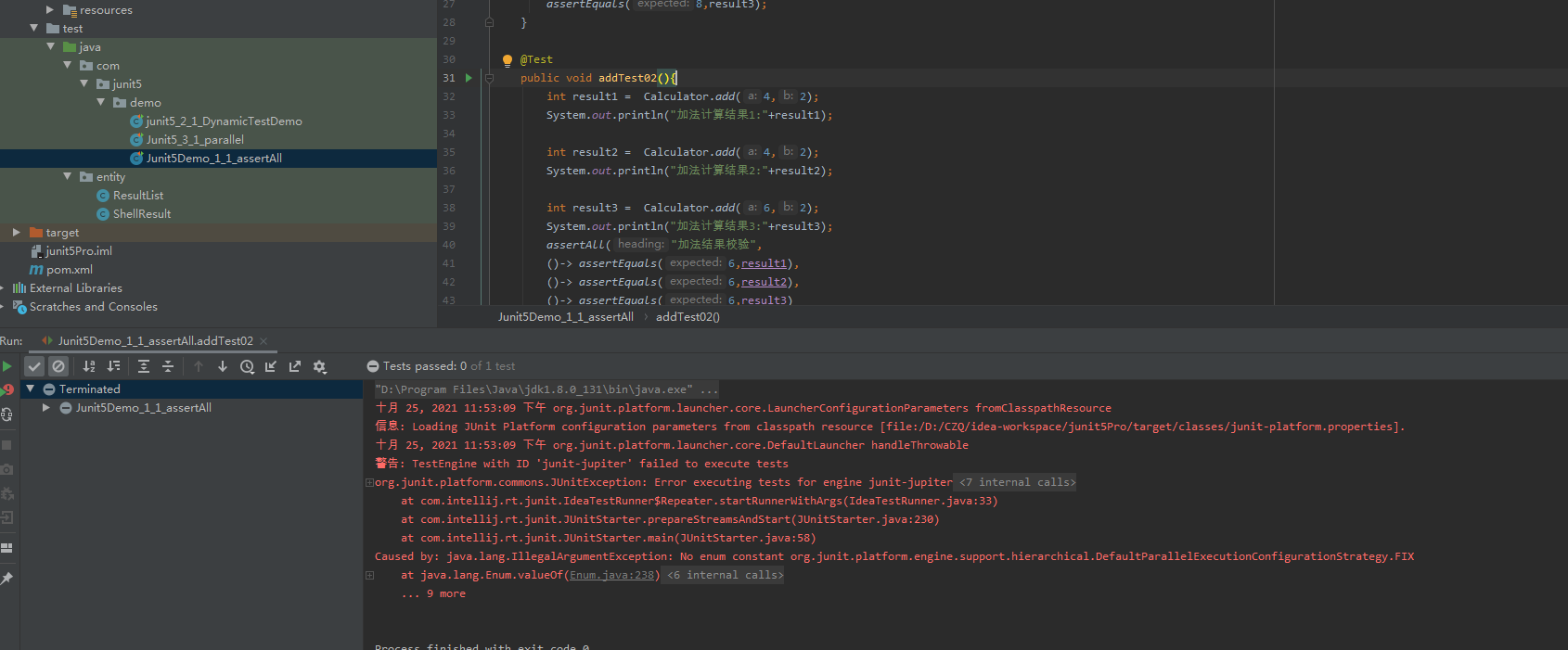Screen dimensions: 1568x650
Task: Select the Junit5Demo_1_1_assertAll.addTest02 run tab
Action: (x=155, y=341)
